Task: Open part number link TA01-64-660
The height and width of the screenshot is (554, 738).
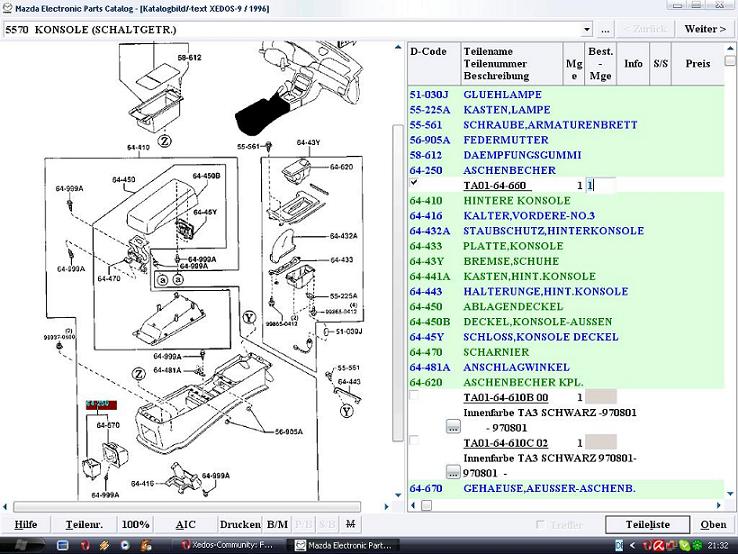Action: pyautogui.click(x=495, y=186)
